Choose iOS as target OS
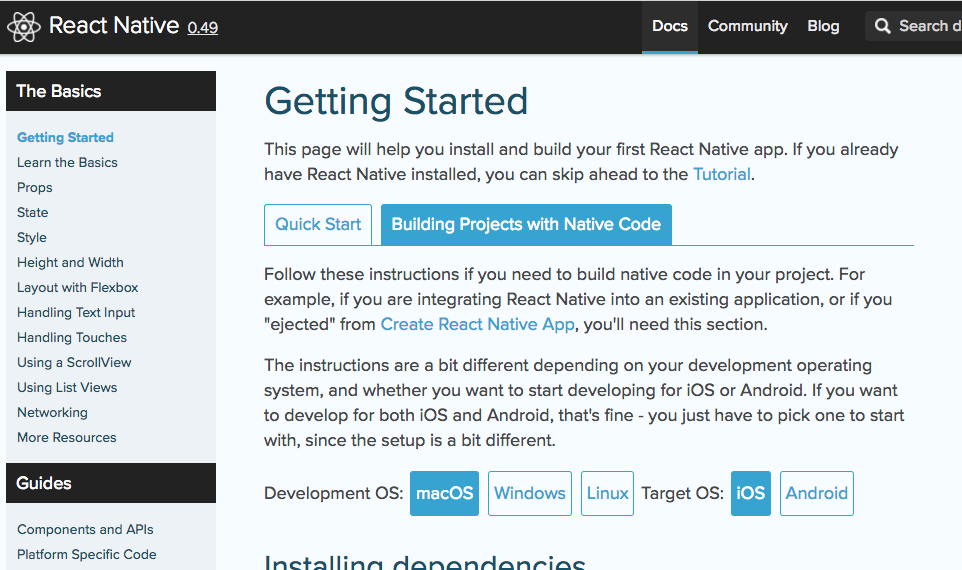The height and width of the screenshot is (570, 962). (x=750, y=493)
